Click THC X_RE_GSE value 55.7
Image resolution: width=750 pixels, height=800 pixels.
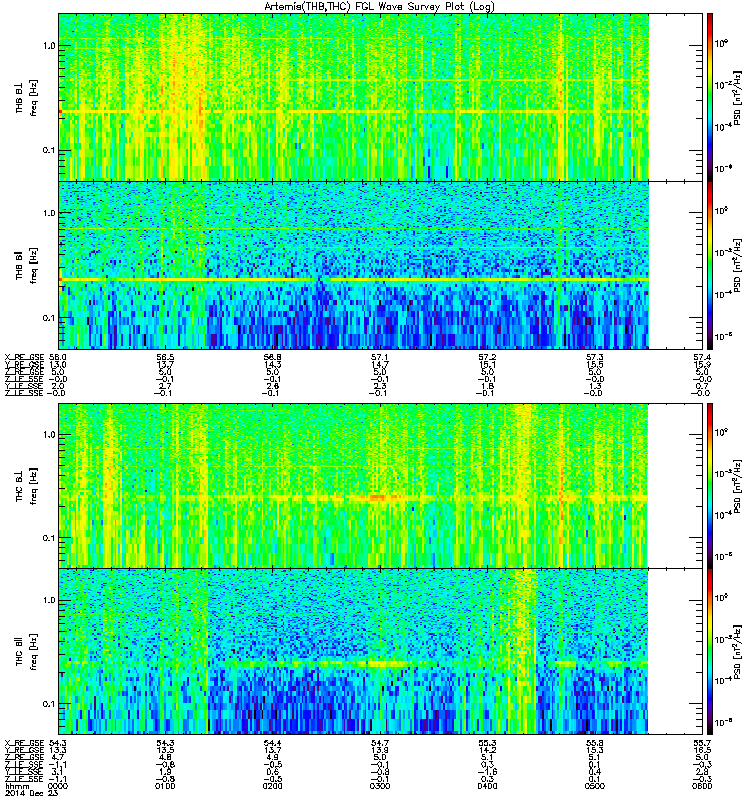point(702,743)
